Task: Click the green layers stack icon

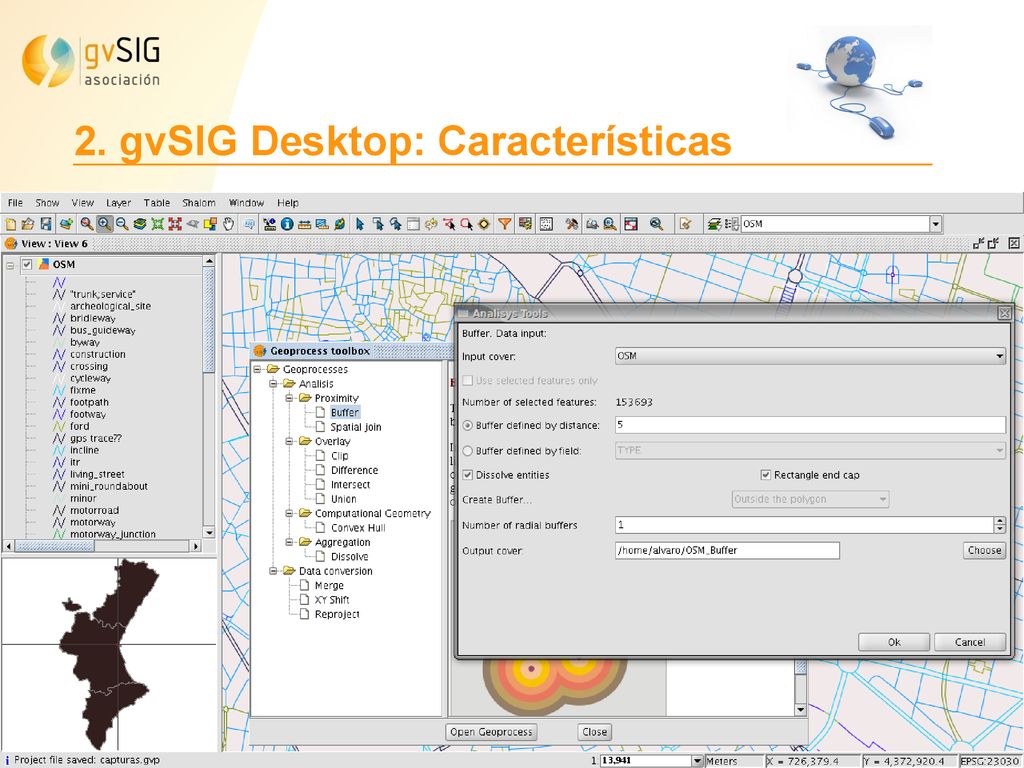Action: (140, 224)
